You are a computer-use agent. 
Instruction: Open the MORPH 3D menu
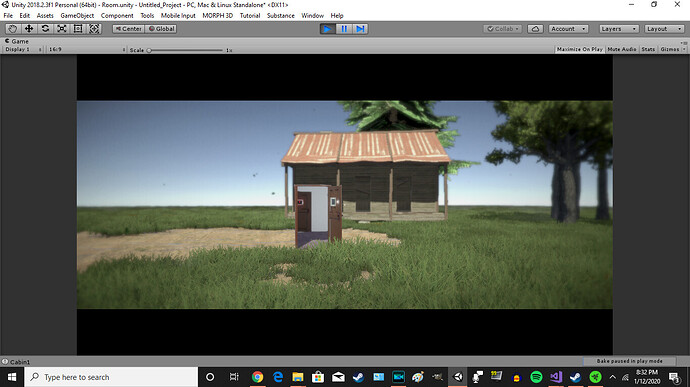pyautogui.click(x=217, y=15)
